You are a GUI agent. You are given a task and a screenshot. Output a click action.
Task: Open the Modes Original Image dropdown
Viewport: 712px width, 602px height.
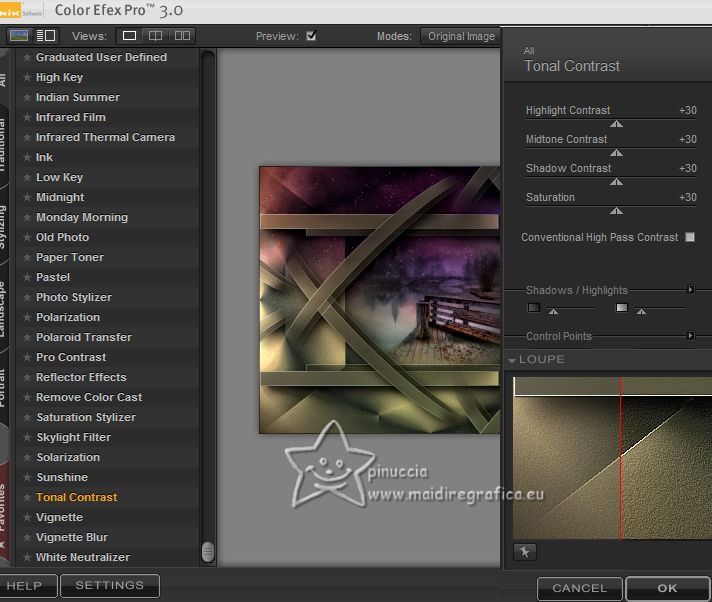click(x=461, y=36)
